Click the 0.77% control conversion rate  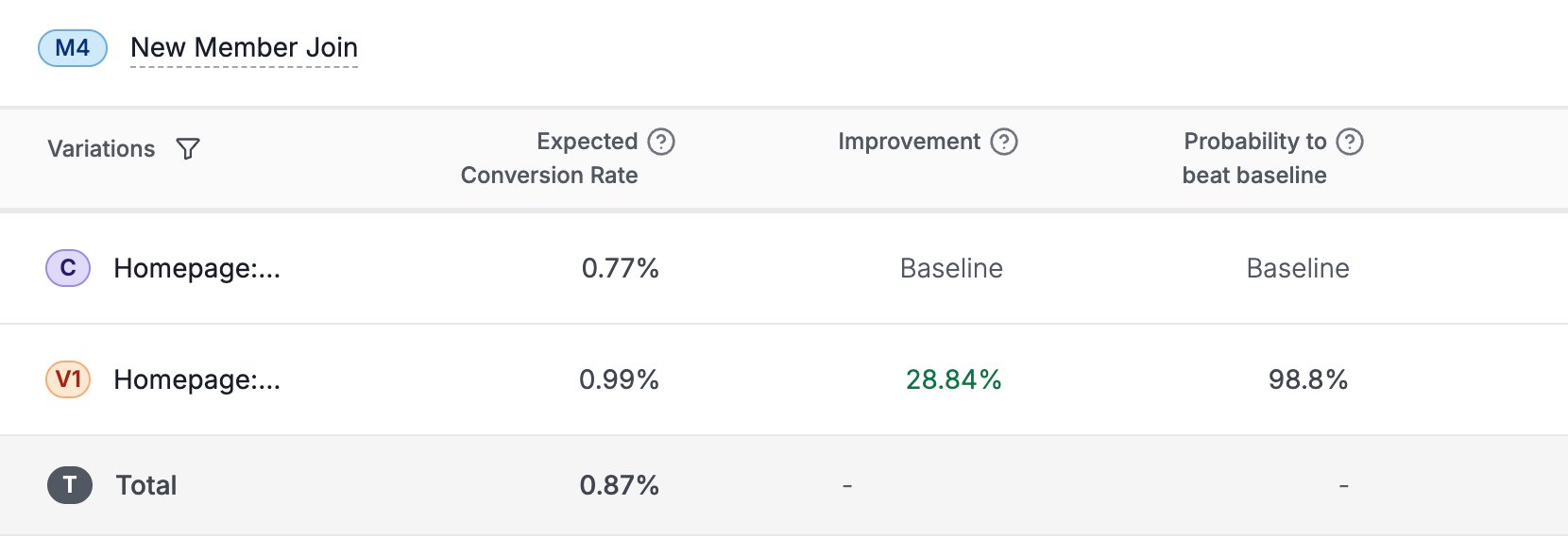(620, 269)
